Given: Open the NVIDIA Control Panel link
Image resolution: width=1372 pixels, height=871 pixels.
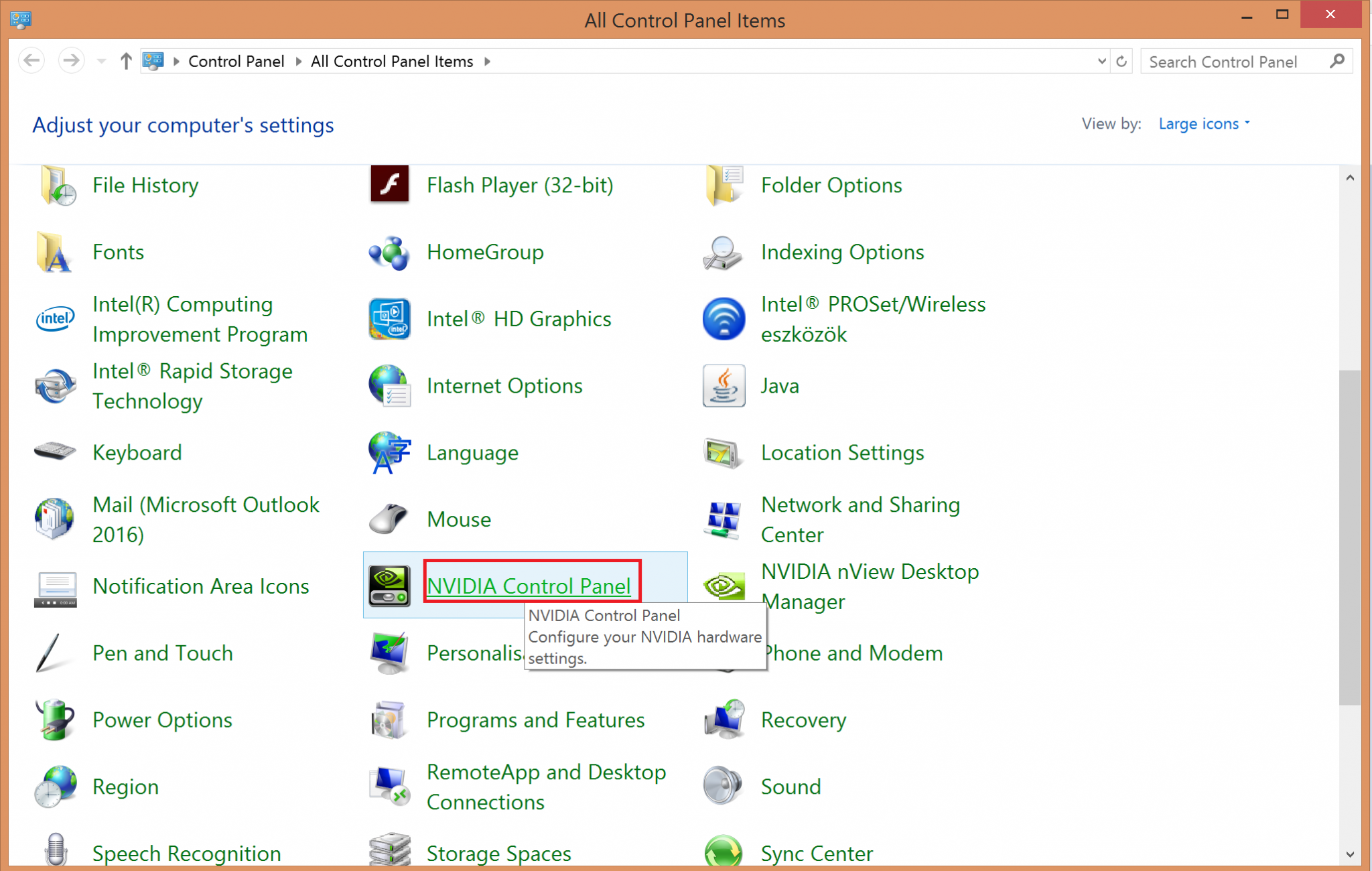Looking at the screenshot, I should tap(529, 586).
